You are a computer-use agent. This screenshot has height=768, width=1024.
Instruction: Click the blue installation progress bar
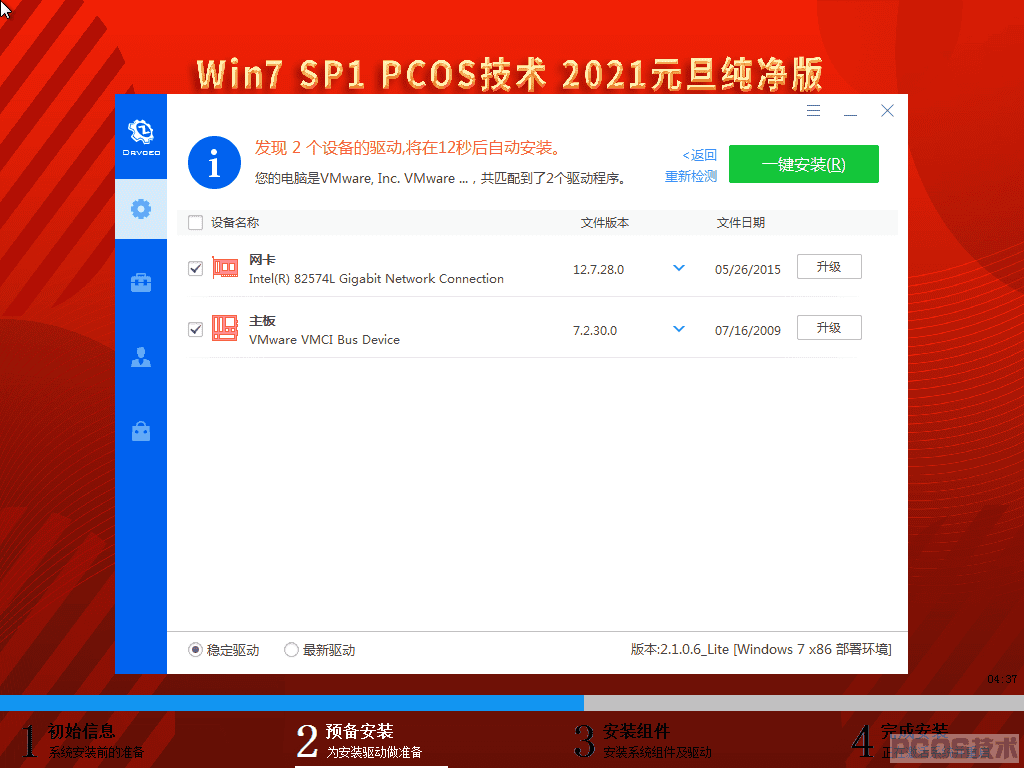[x=292, y=703]
